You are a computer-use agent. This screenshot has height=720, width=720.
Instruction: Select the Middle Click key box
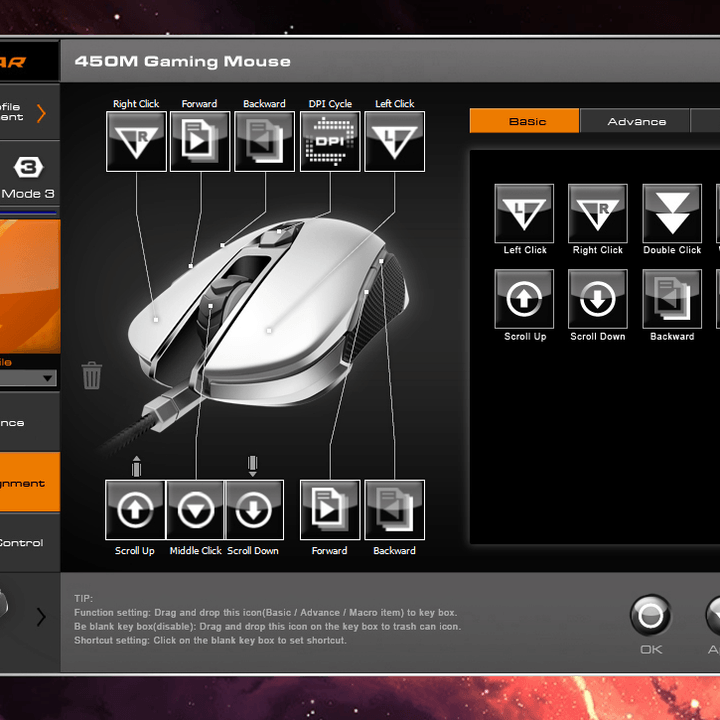click(x=195, y=510)
